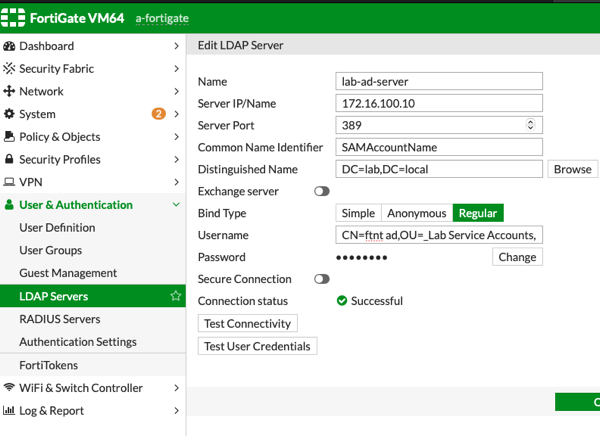600x436 pixels.
Task: Click the Server Port stepper arrows
Action: click(x=530, y=125)
